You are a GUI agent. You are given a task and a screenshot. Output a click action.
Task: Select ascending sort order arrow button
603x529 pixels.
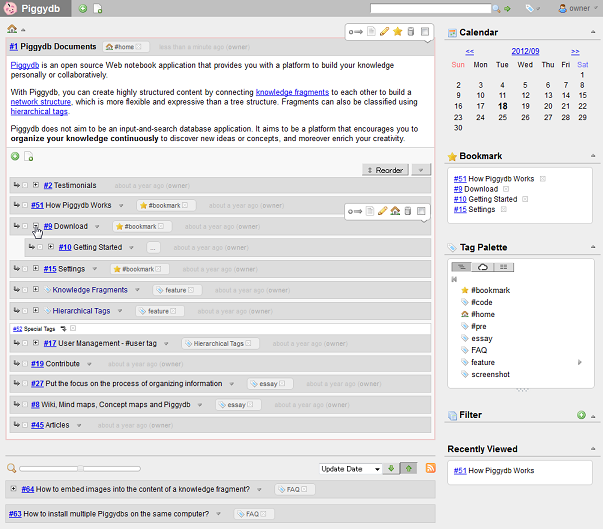[x=407, y=468]
